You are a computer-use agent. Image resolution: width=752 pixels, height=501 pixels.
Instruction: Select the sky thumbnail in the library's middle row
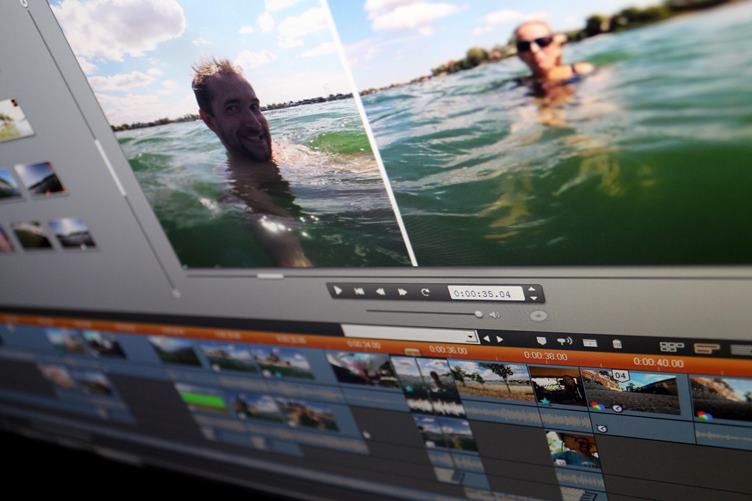42,178
